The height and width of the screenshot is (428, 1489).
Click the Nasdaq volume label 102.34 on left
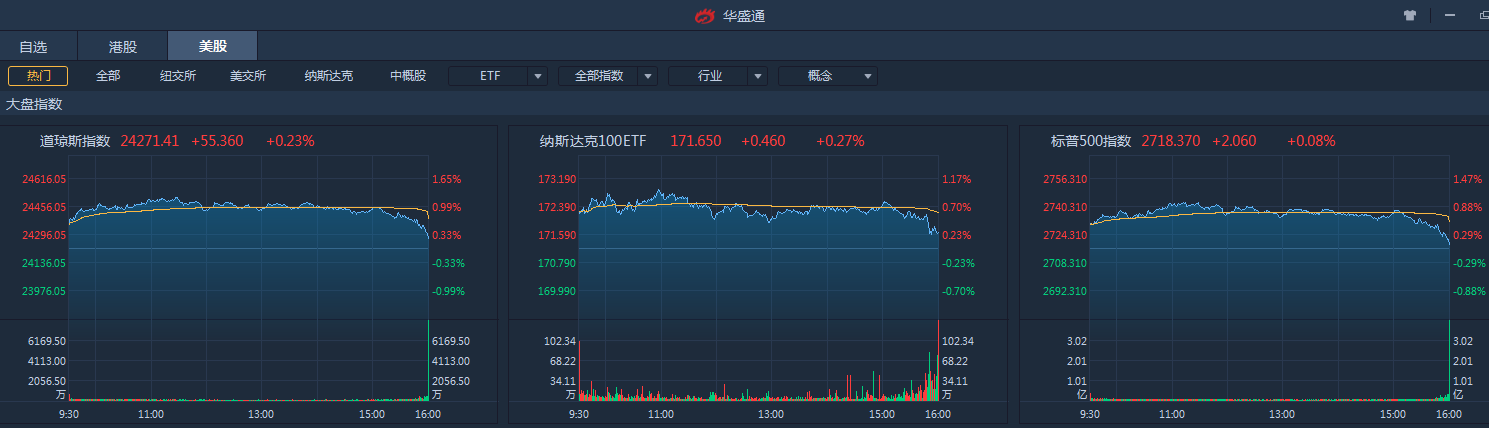559,341
